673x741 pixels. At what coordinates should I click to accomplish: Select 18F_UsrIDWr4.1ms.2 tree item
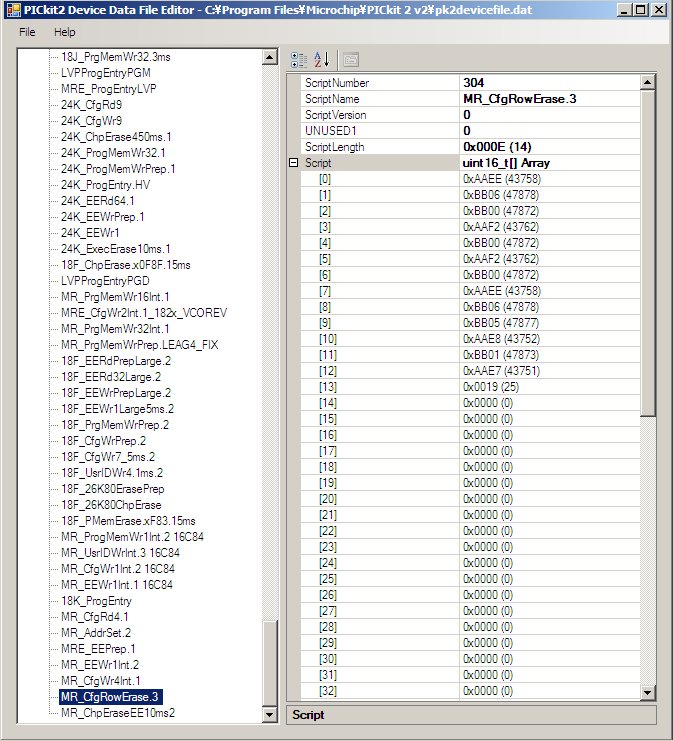pos(112,473)
